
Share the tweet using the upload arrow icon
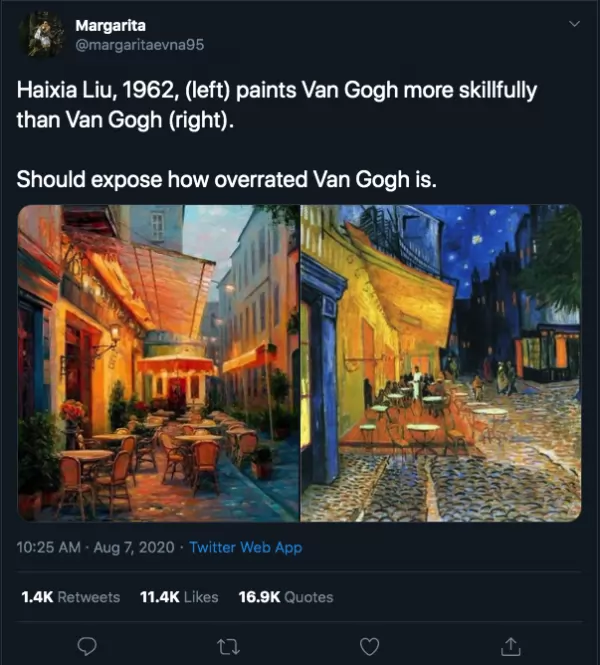(x=511, y=646)
